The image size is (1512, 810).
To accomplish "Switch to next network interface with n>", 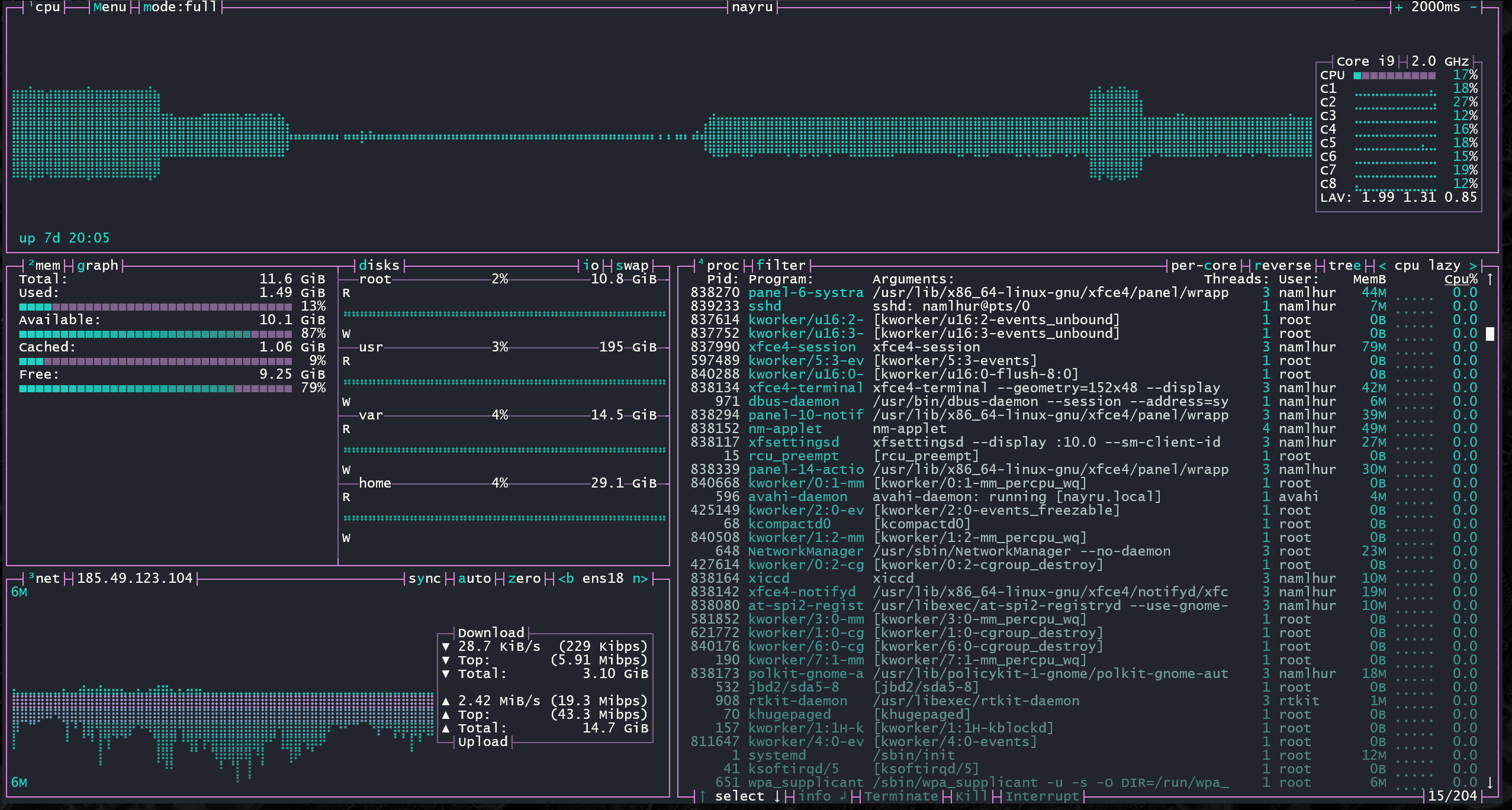I will [640, 579].
